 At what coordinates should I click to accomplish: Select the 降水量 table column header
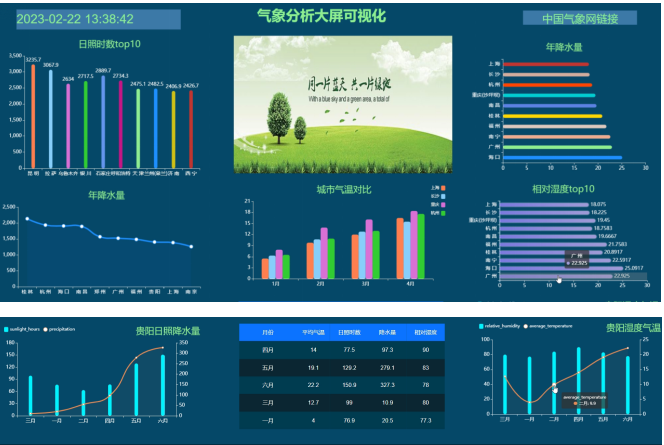[x=387, y=332]
